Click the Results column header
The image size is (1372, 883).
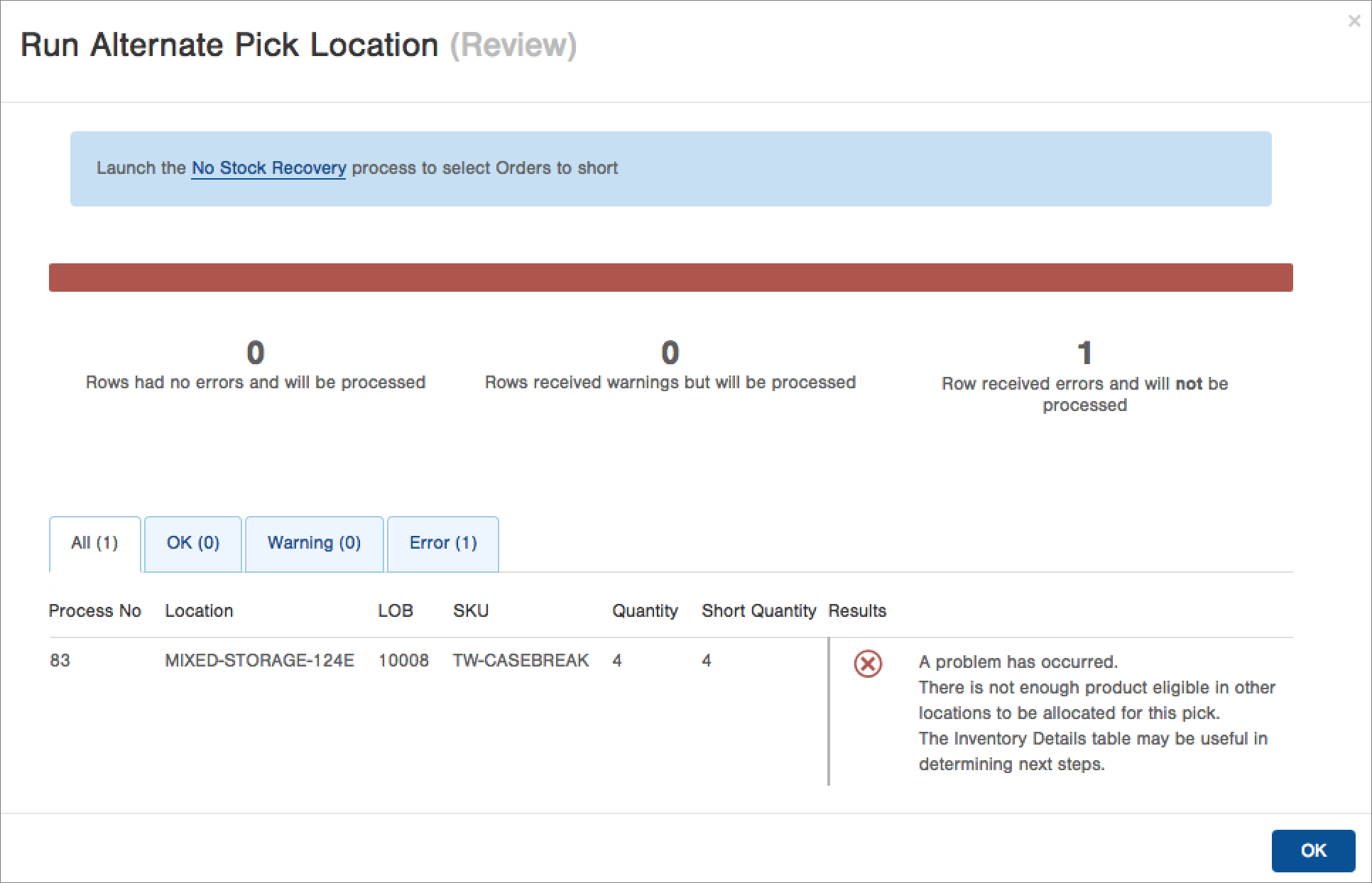(857, 611)
